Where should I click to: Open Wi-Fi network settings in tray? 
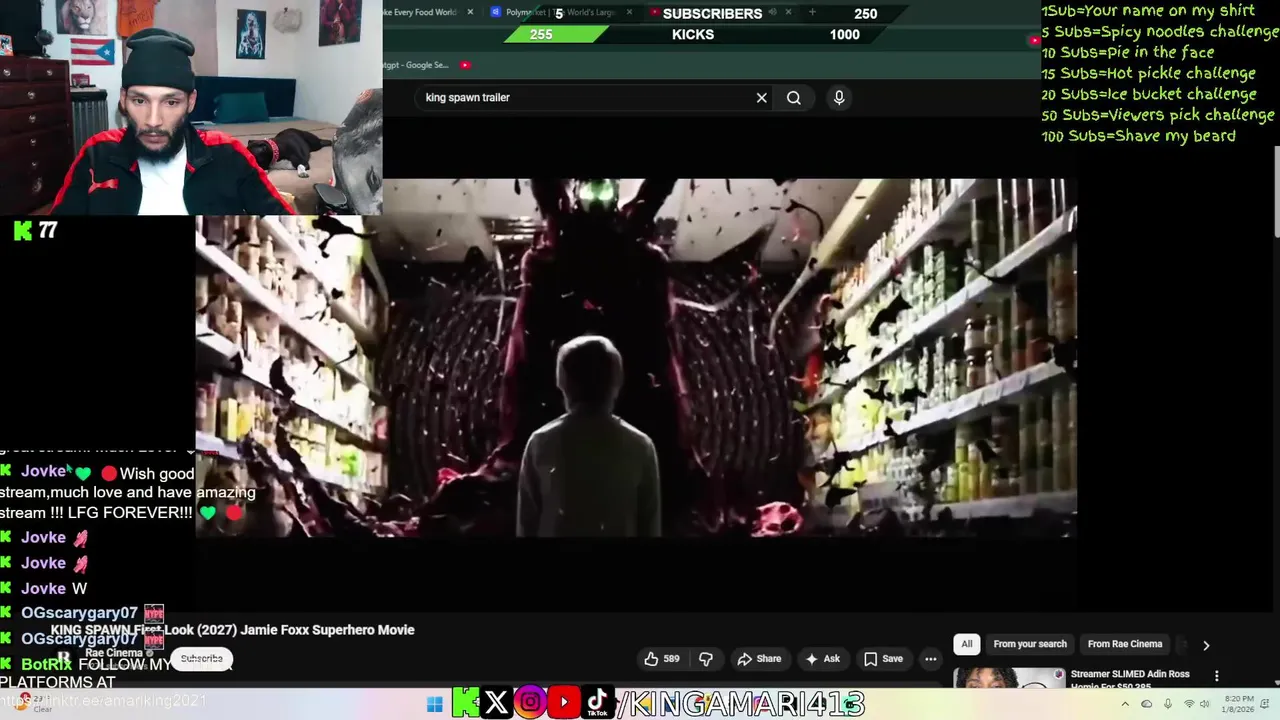(1189, 705)
